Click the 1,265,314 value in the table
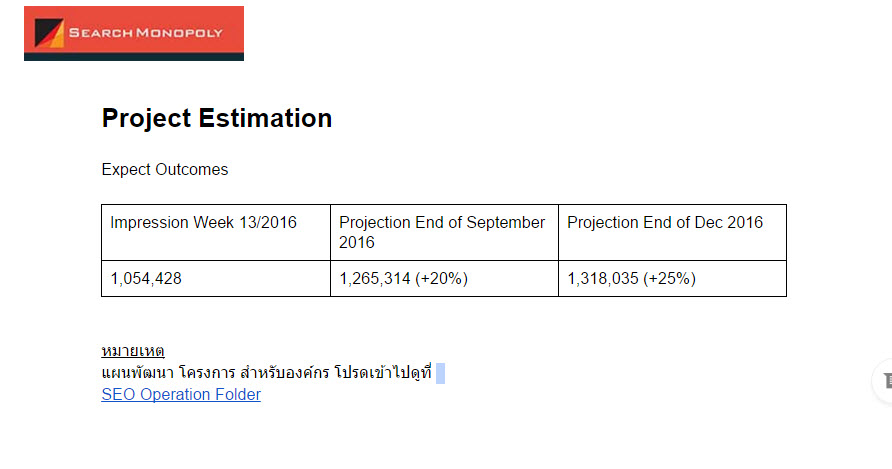The height and width of the screenshot is (469, 892). pyautogui.click(x=375, y=279)
